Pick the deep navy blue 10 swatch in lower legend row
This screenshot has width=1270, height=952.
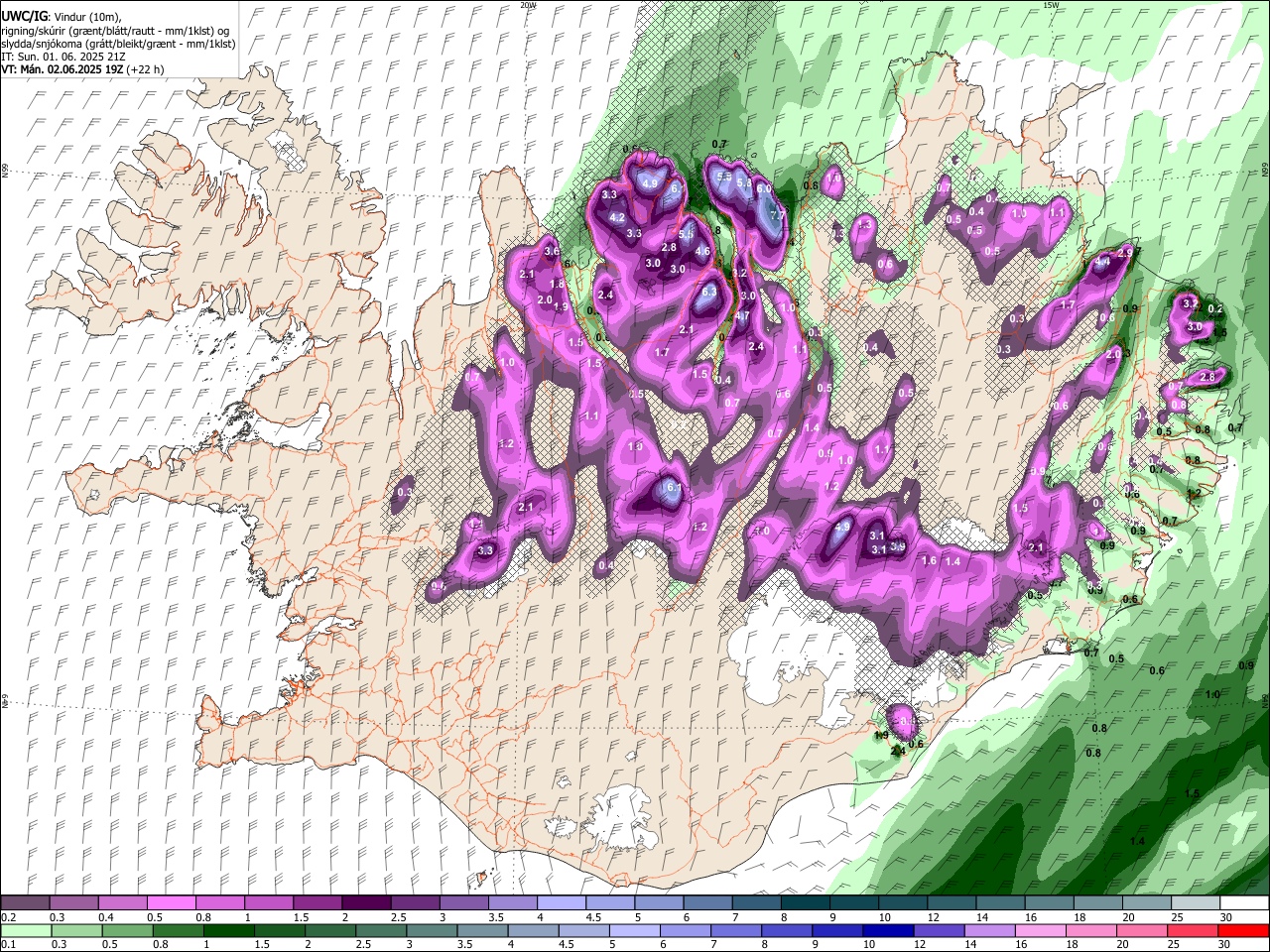click(889, 931)
